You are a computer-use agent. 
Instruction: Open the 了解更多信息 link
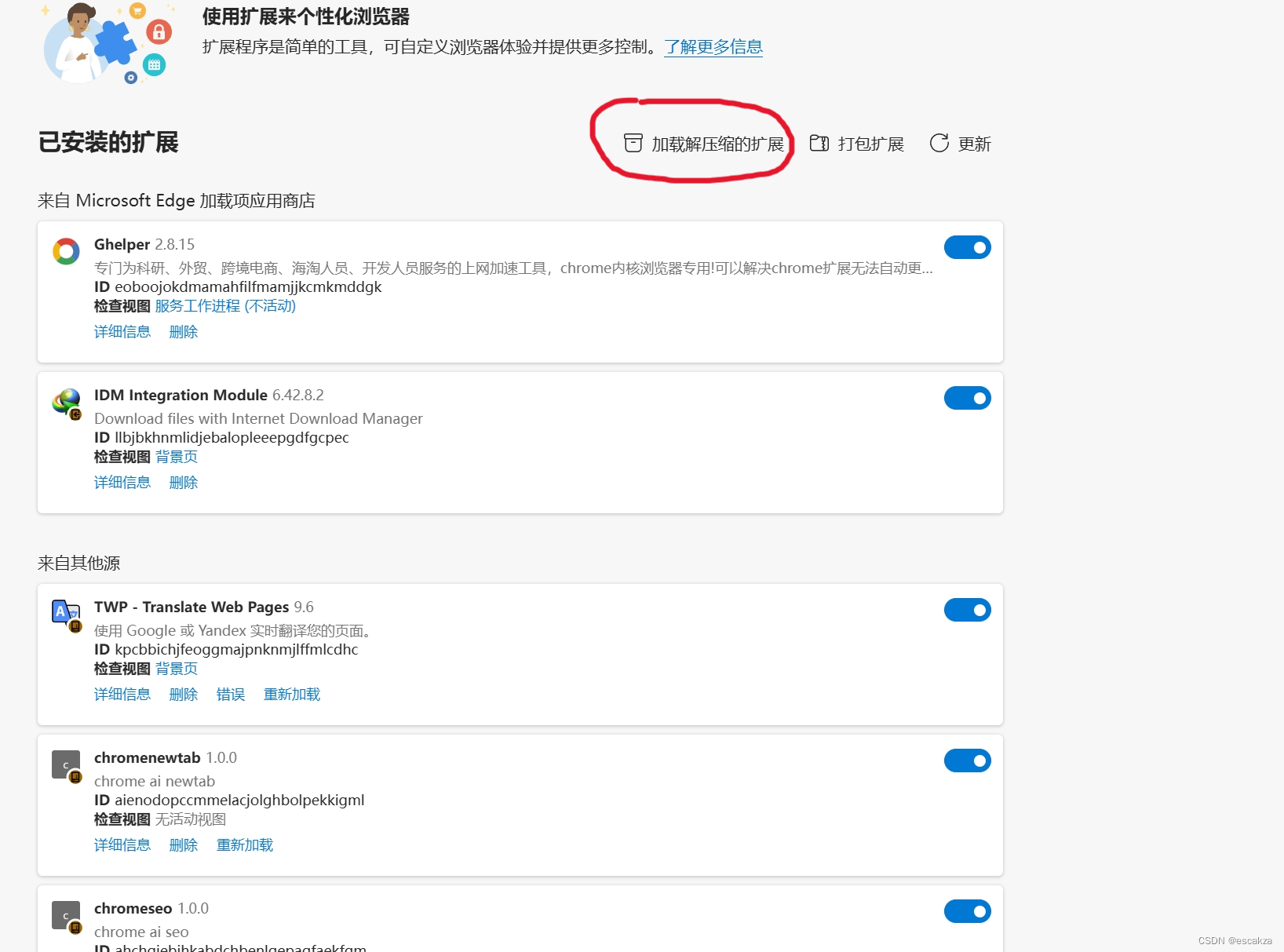[x=713, y=47]
